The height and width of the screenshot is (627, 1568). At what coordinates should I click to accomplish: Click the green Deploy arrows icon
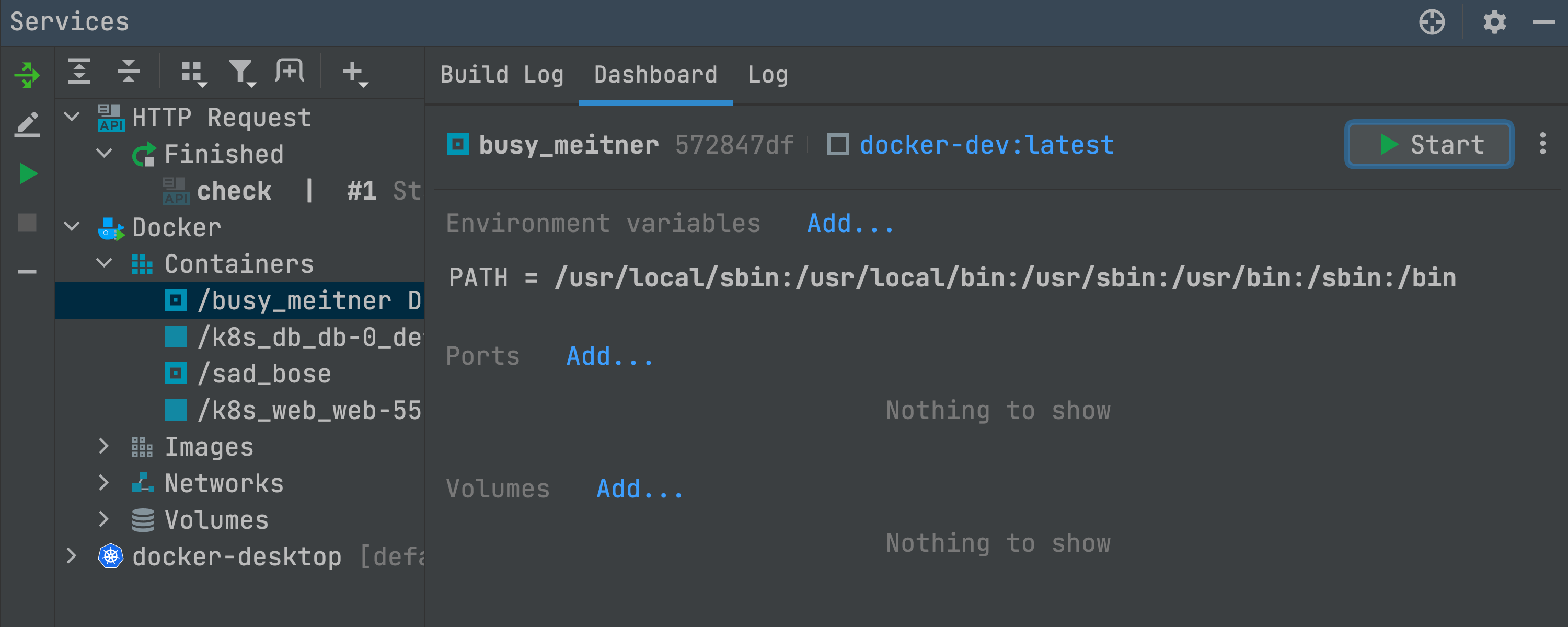(27, 75)
